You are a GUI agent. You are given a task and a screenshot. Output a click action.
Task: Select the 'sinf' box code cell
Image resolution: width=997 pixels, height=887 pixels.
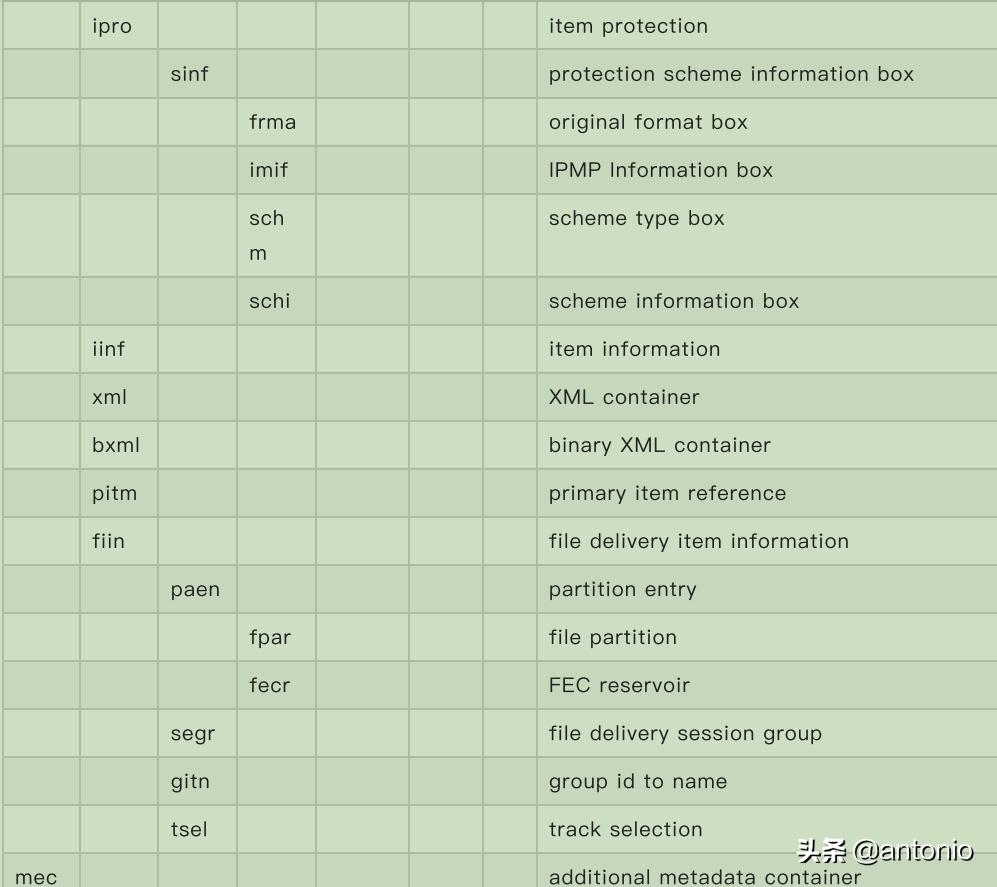coord(189,74)
